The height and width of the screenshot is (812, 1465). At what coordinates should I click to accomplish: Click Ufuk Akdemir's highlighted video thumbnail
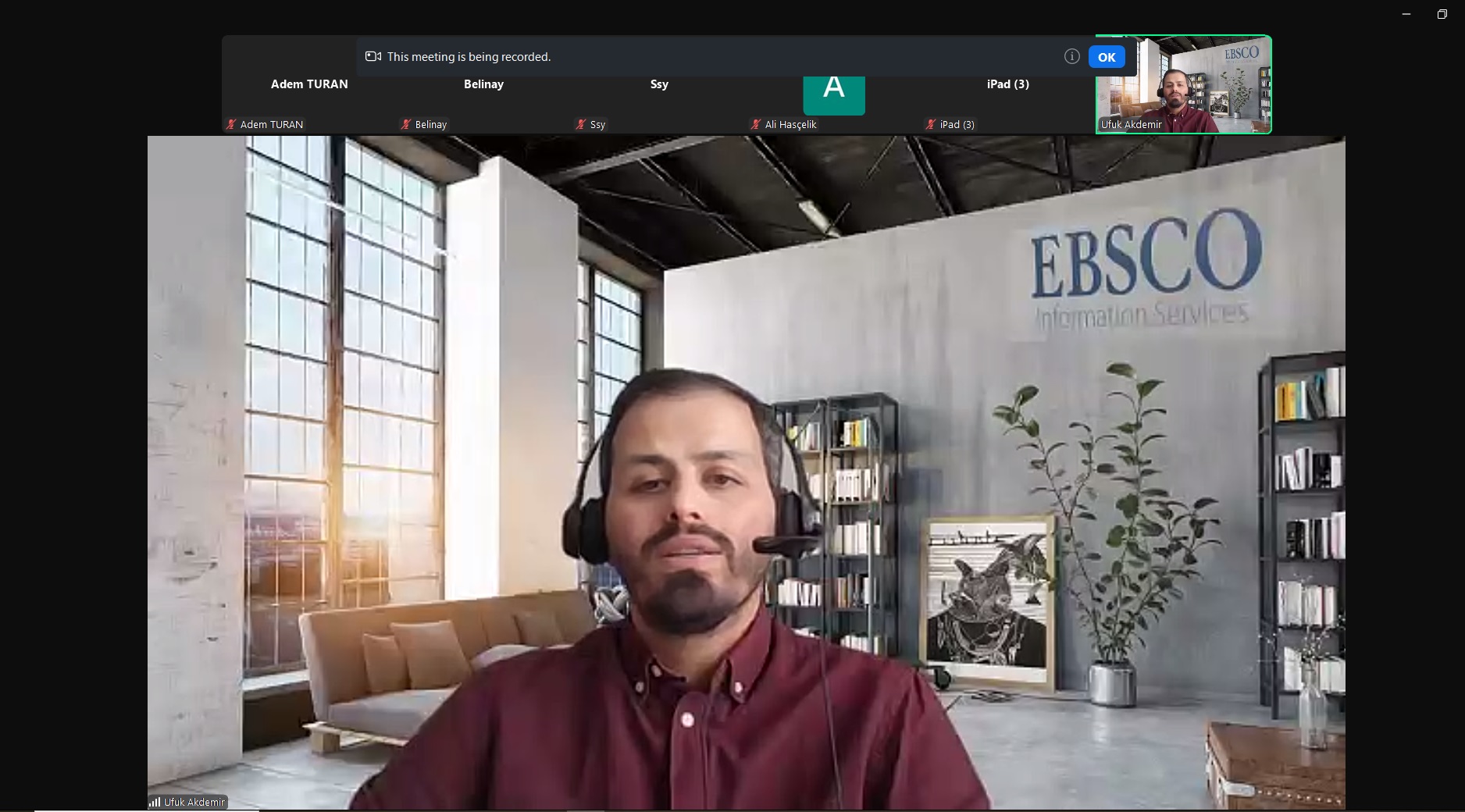point(1183,84)
